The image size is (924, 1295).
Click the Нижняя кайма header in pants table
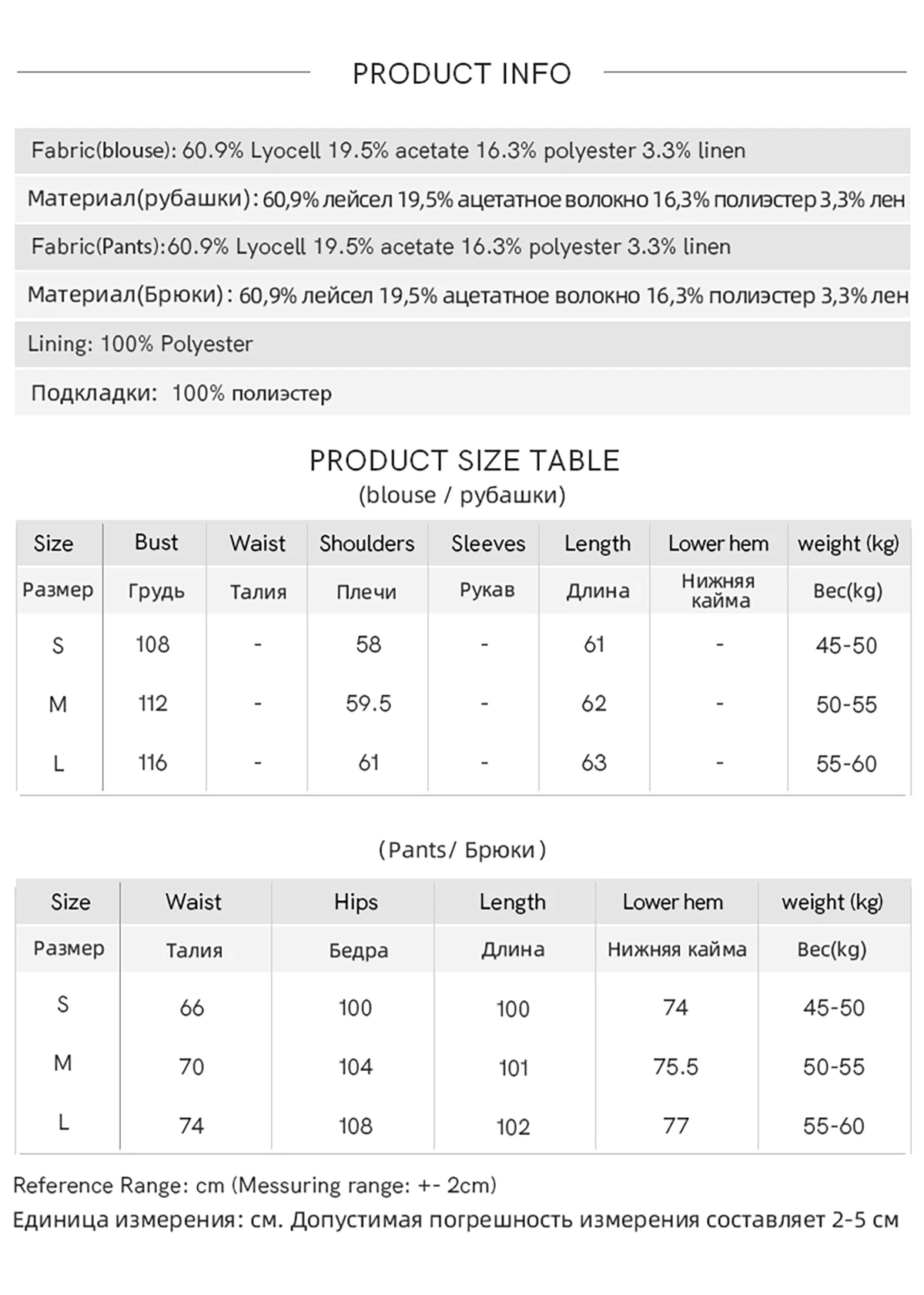pos(677,950)
